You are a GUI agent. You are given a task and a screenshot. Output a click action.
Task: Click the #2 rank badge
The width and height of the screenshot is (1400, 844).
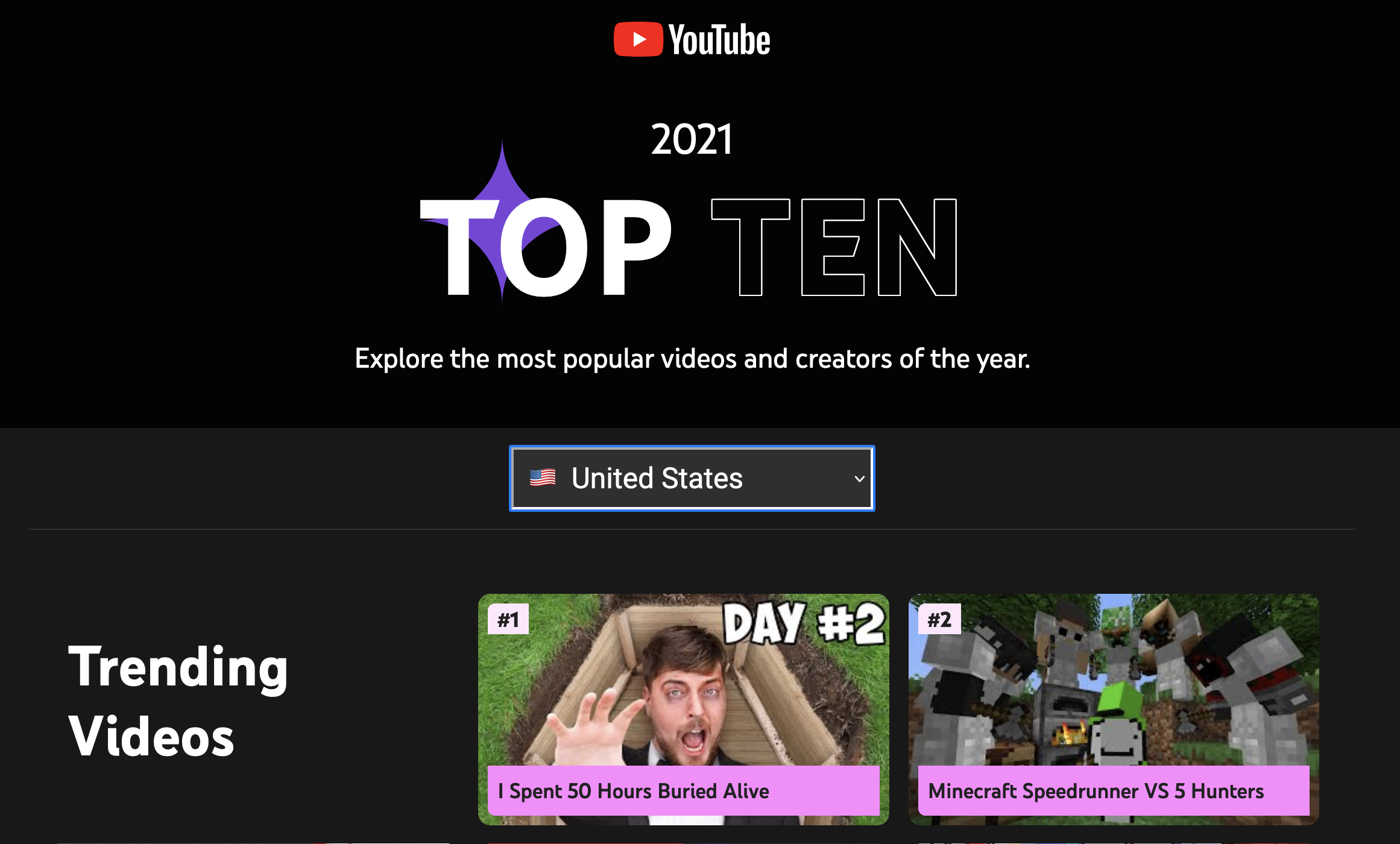tap(939, 619)
